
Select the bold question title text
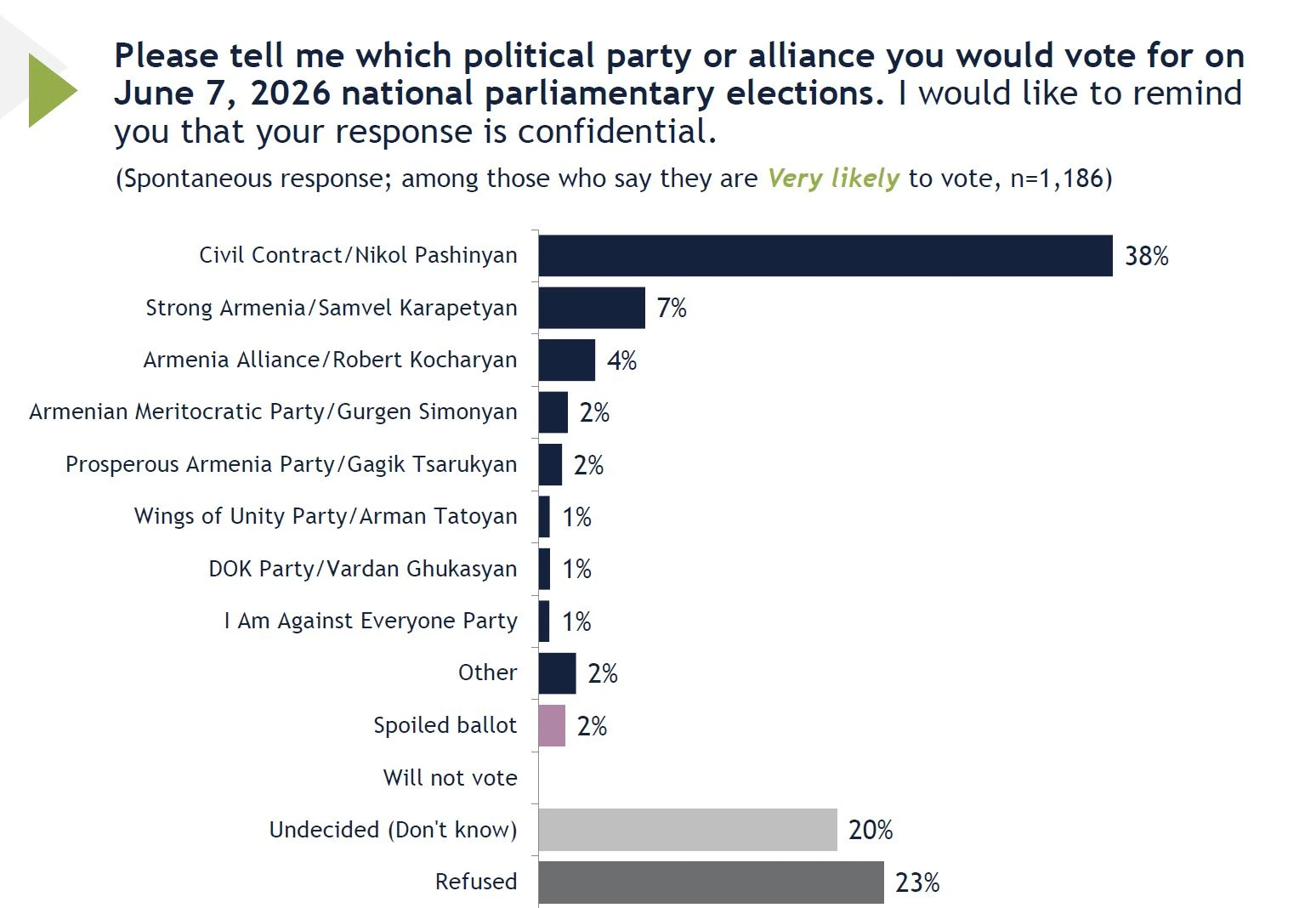(679, 75)
